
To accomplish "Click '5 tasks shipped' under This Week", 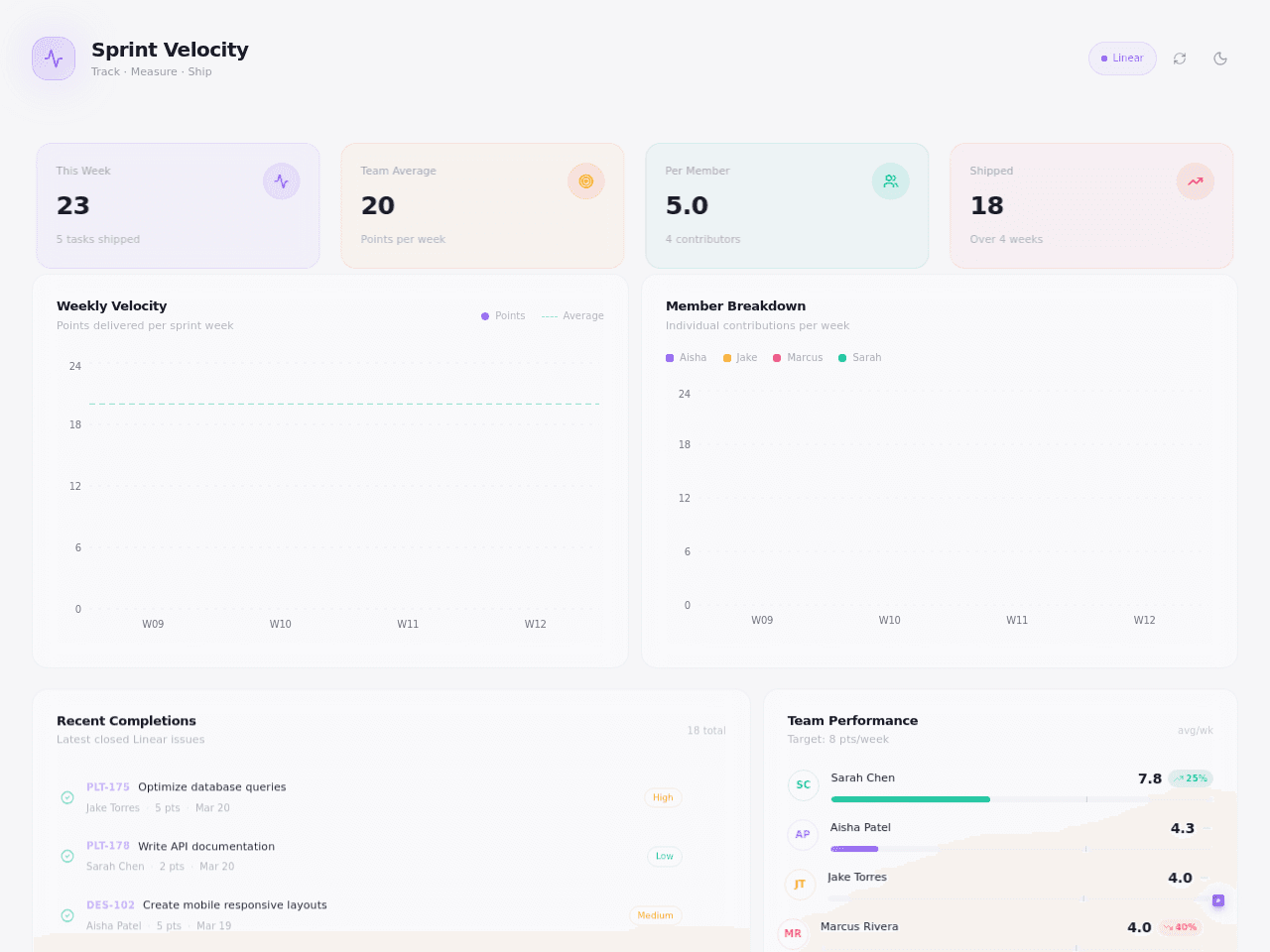I will point(98,240).
